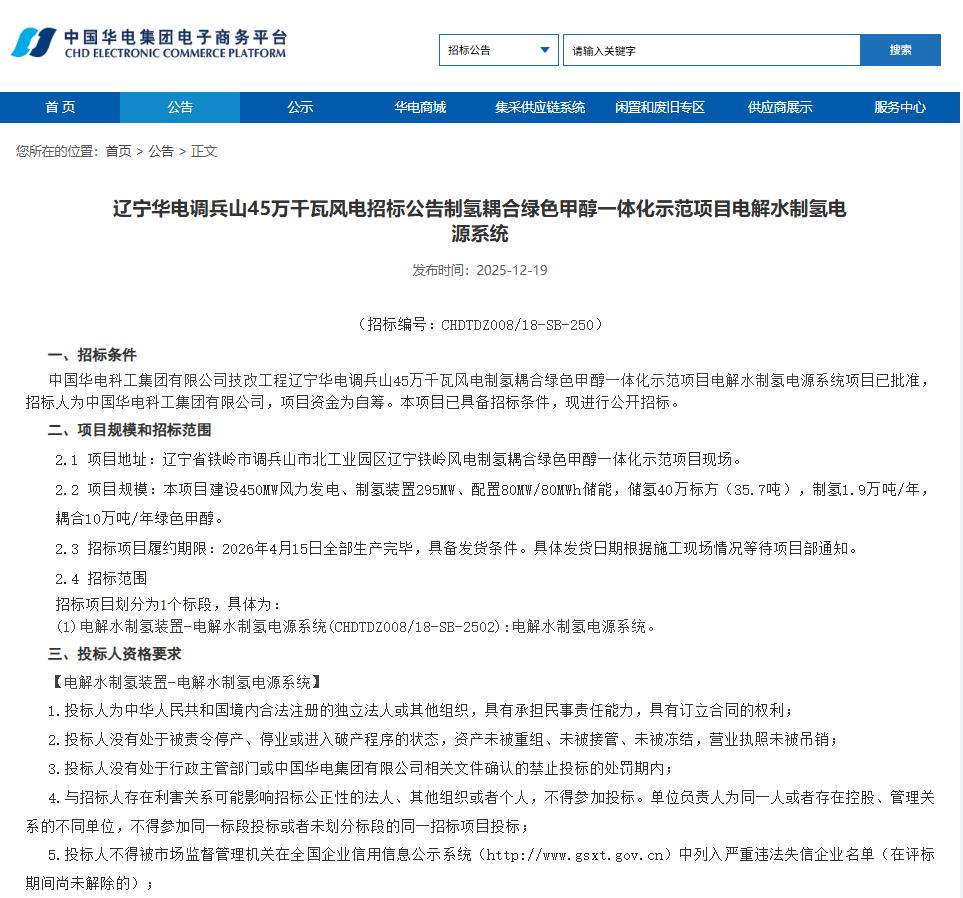Image resolution: width=963 pixels, height=898 pixels.
Task: Click inside the keyword search field
Action: [710, 50]
